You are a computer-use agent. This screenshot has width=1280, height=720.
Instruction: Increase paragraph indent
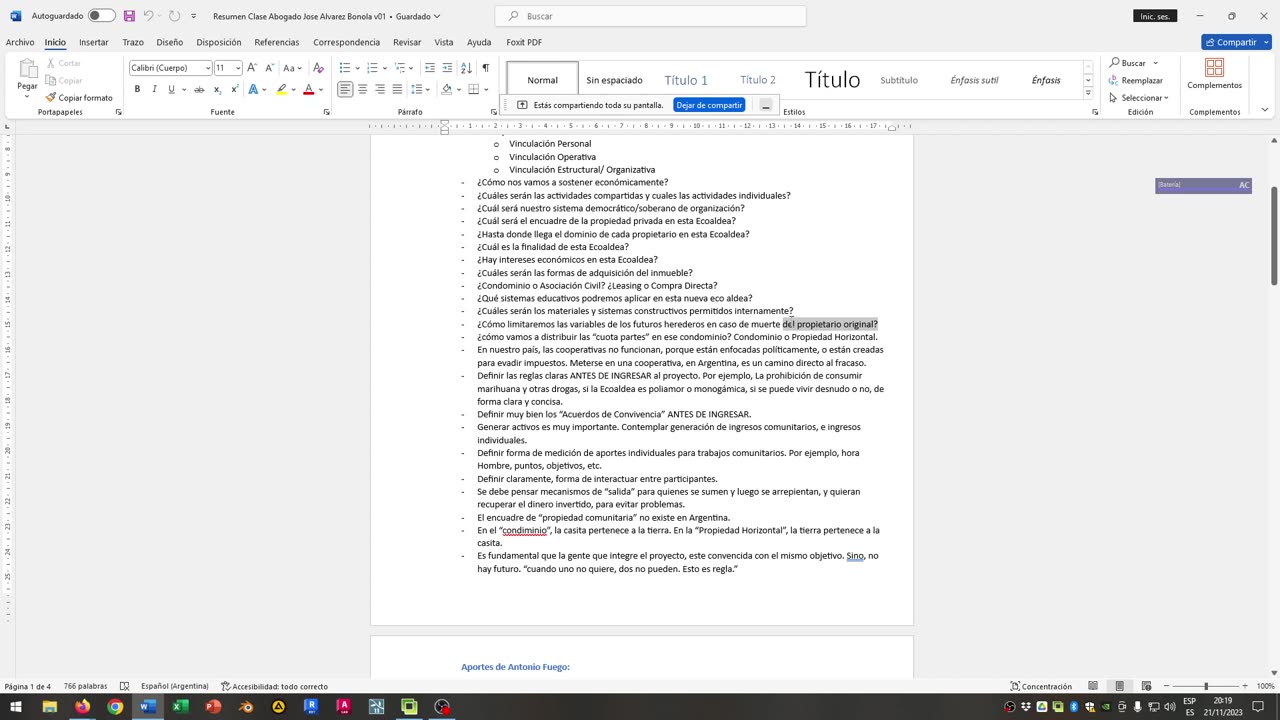[x=447, y=67]
